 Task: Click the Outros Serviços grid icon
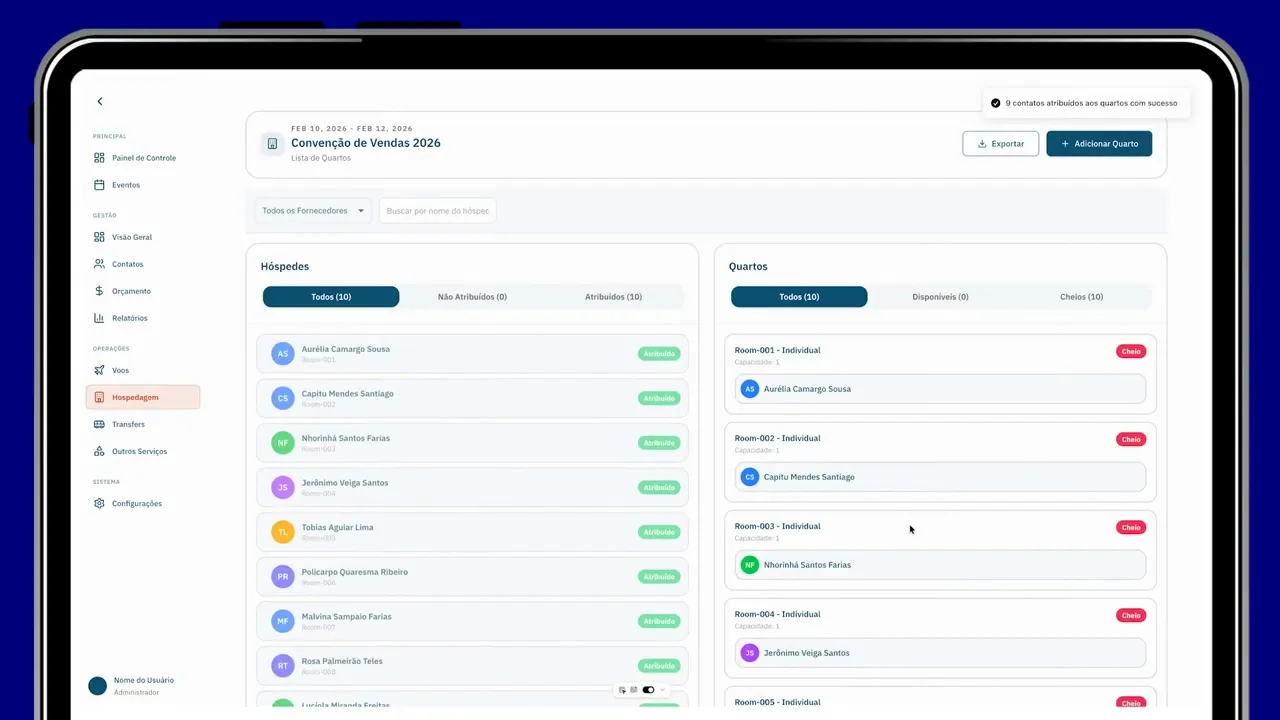tap(99, 451)
